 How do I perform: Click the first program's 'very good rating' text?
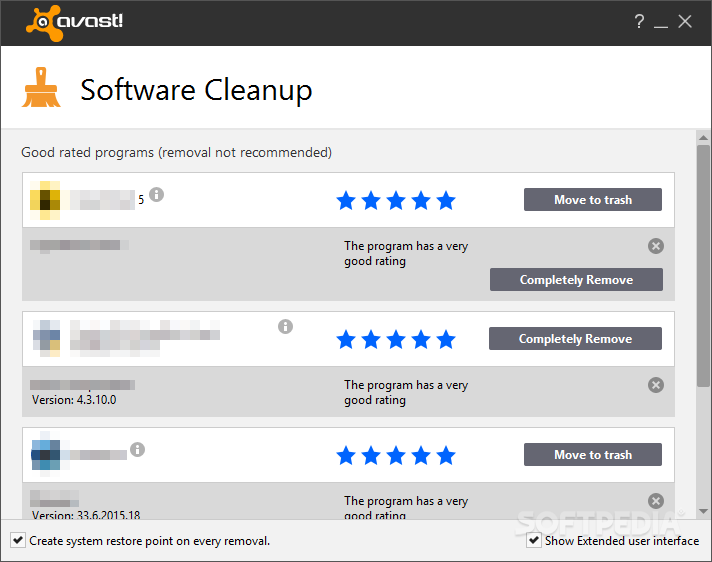(x=406, y=253)
